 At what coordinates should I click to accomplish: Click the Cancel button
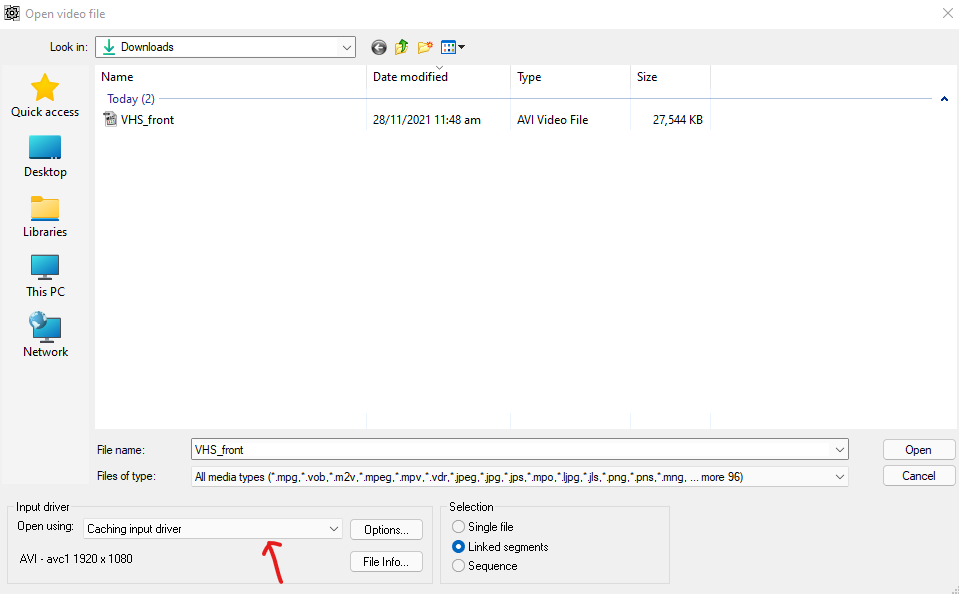tap(919, 476)
